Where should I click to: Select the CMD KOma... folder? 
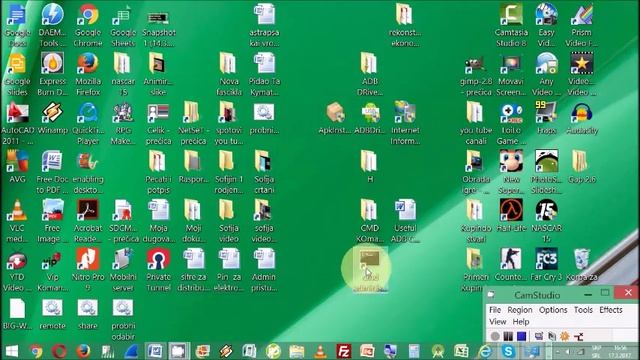369,221
